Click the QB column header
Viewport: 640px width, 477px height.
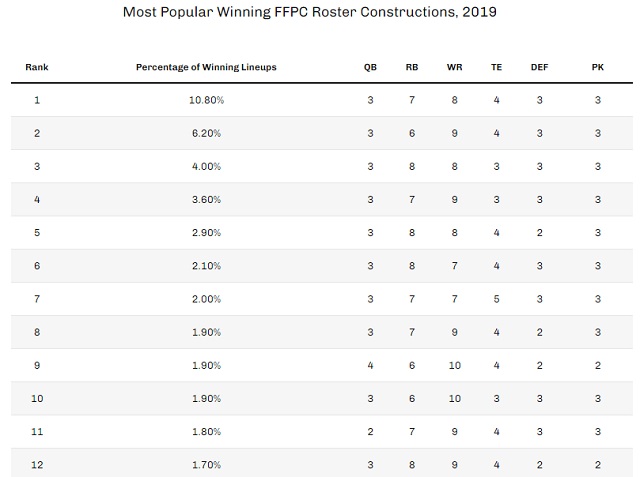pos(370,67)
